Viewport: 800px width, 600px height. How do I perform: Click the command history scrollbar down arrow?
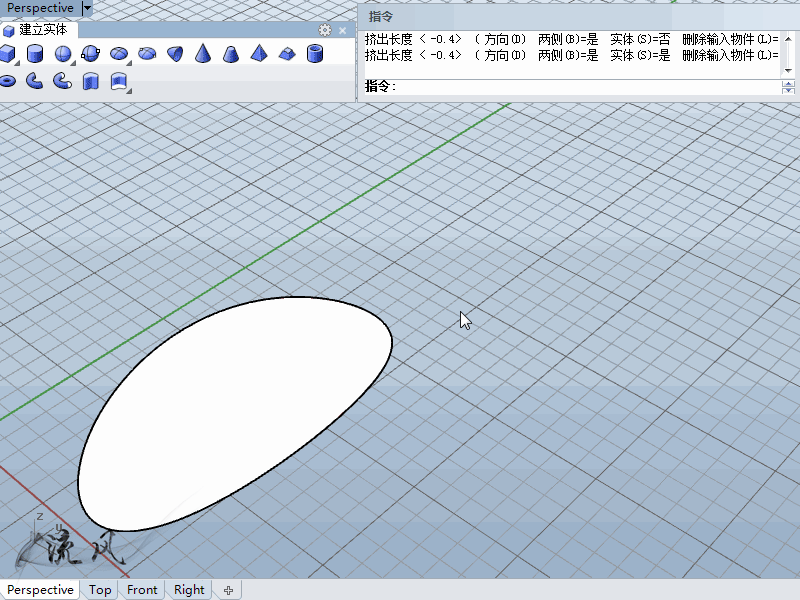point(788,70)
